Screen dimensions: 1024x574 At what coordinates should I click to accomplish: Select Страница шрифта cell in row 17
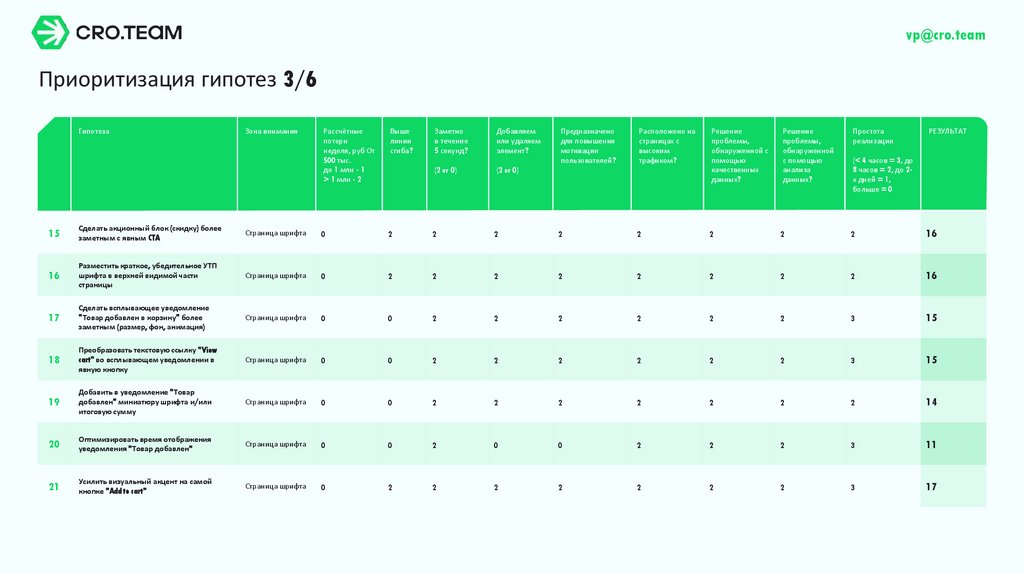276,318
